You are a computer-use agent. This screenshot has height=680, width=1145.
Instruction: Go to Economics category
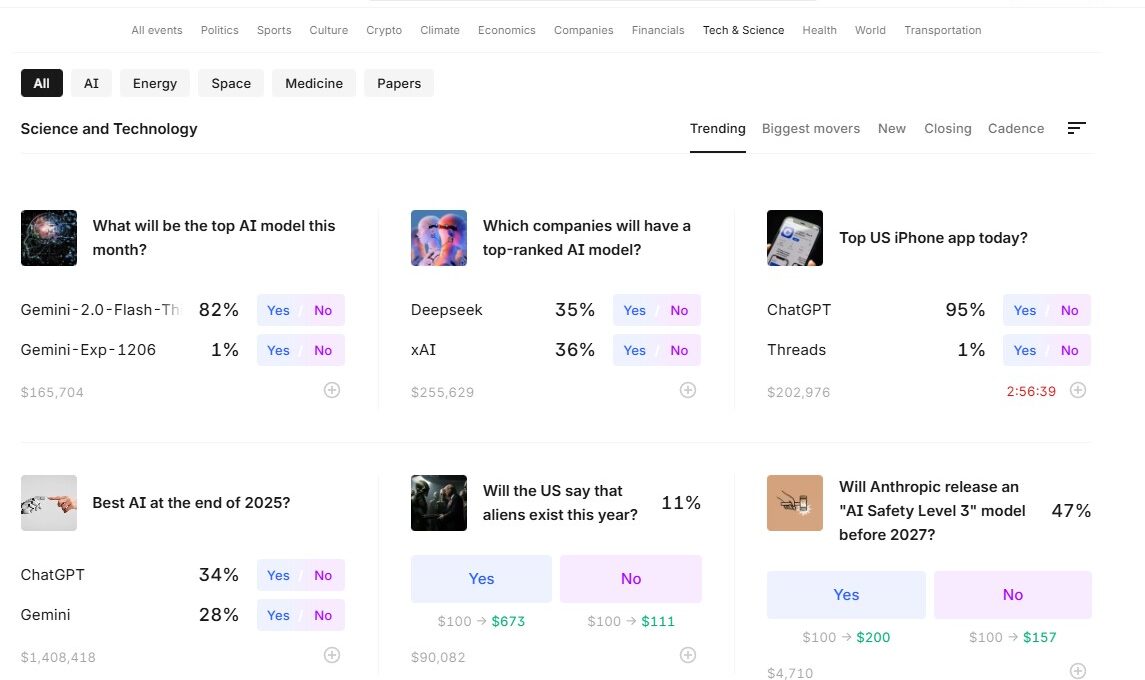coord(507,30)
